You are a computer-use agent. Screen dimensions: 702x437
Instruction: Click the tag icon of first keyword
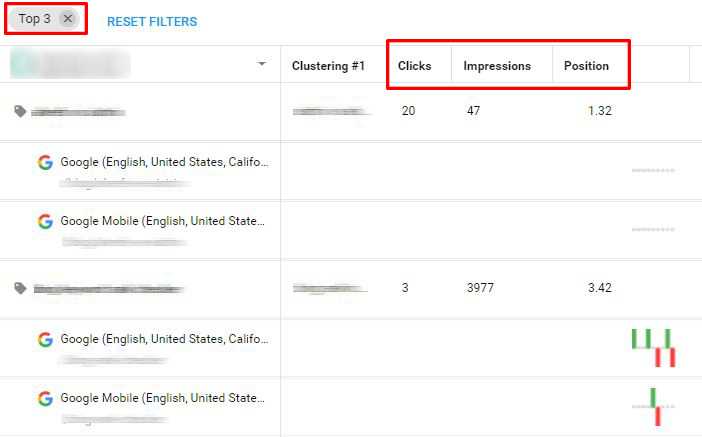point(20,112)
